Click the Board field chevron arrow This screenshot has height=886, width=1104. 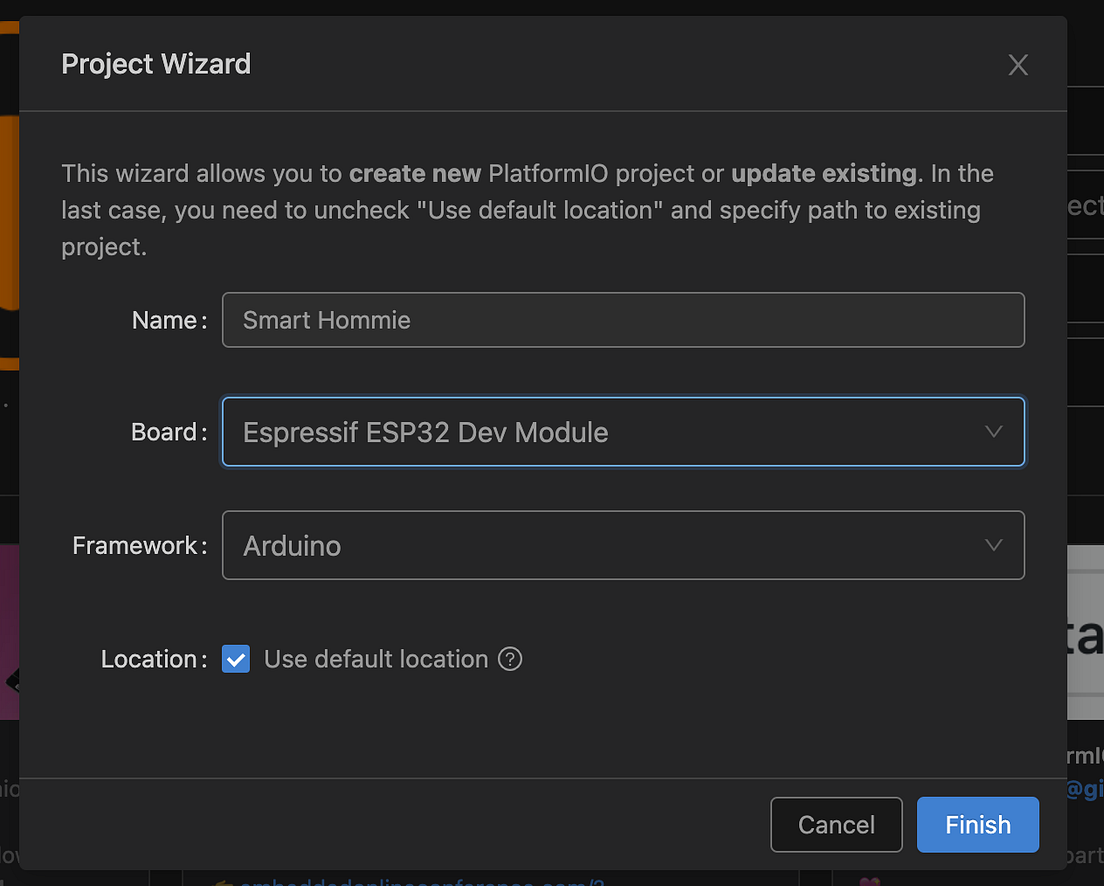pyautogui.click(x=993, y=432)
